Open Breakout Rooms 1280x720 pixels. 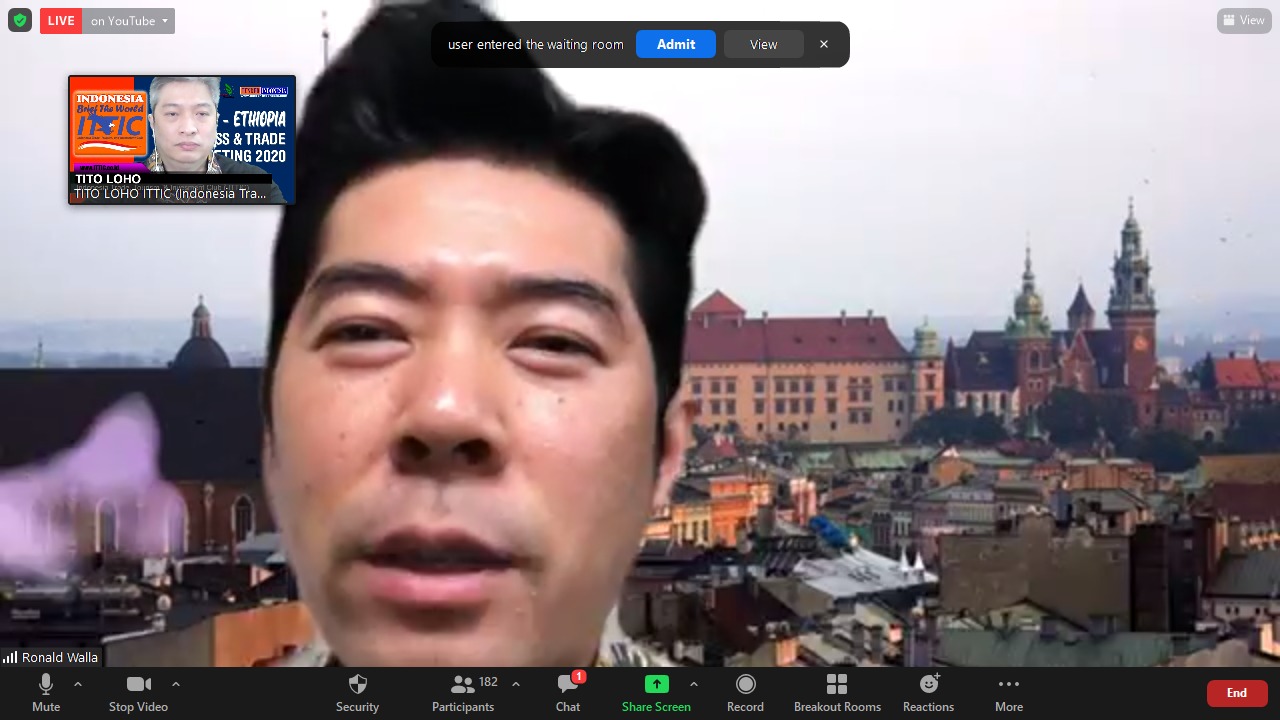pos(837,692)
